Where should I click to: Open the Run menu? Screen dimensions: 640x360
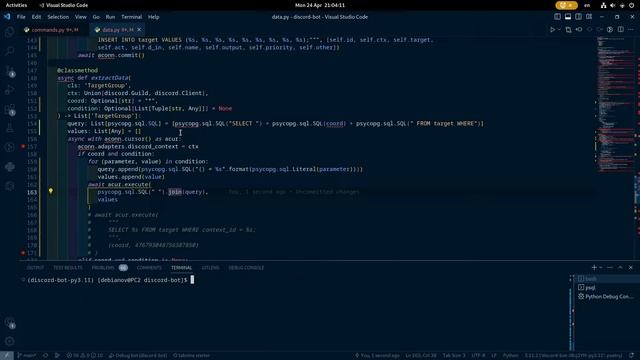click(x=110, y=17)
